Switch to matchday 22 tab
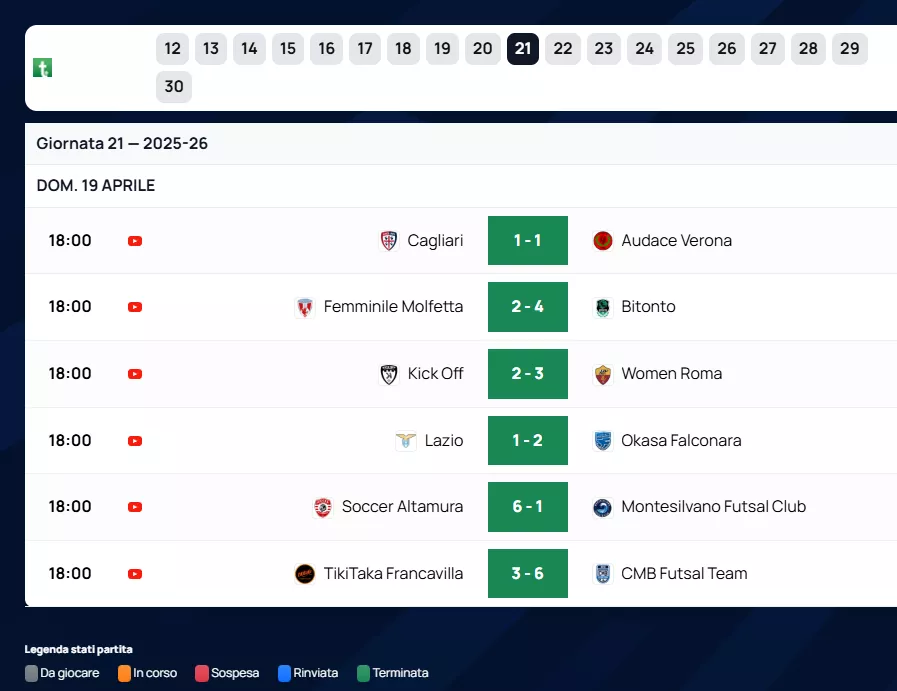Screen dimensions: 897x691 563,49
